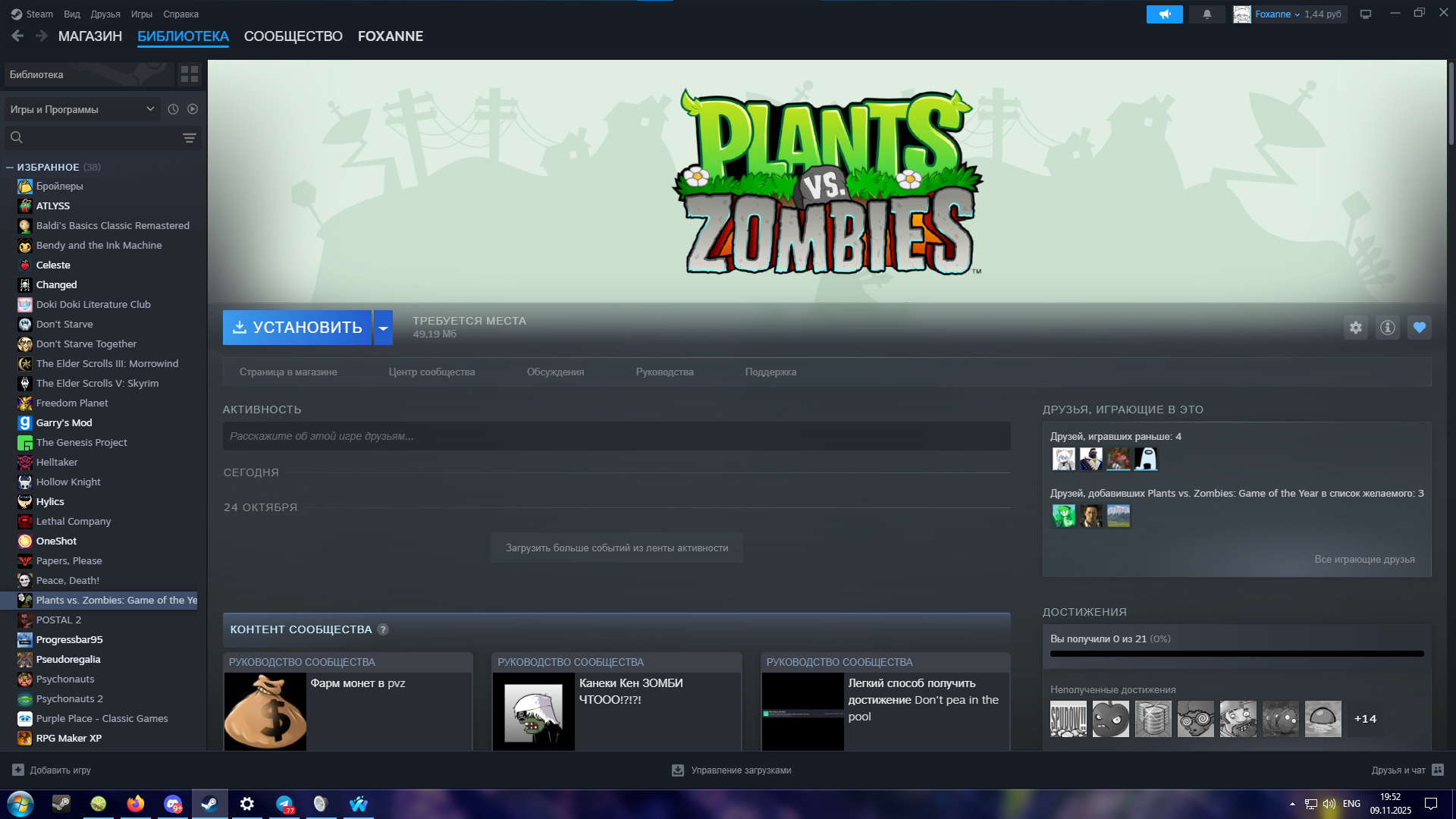This screenshot has width=1456, height=819.
Task: Click the recent activity clock filter icon
Action: (173, 109)
